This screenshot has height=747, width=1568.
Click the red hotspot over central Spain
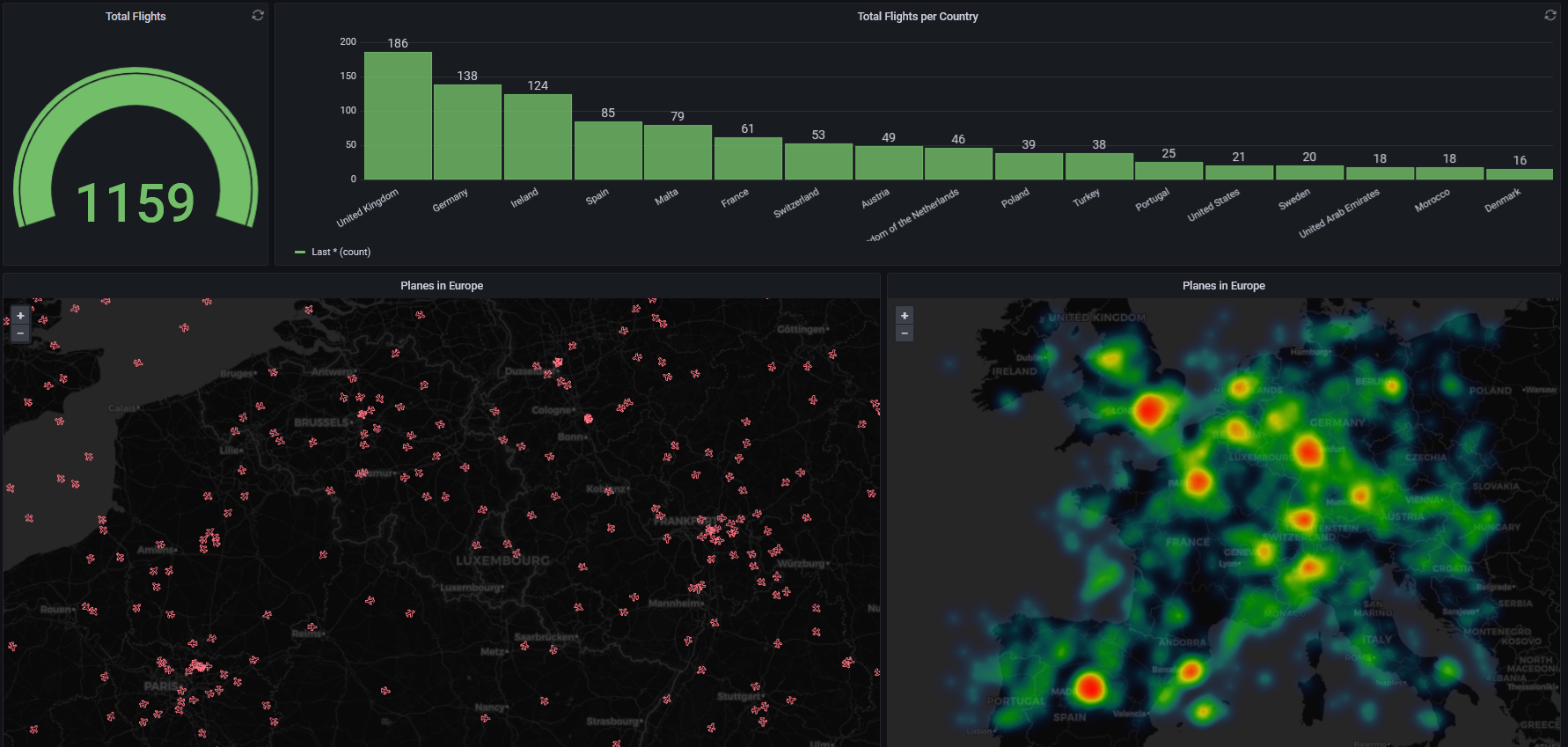(x=1090, y=687)
